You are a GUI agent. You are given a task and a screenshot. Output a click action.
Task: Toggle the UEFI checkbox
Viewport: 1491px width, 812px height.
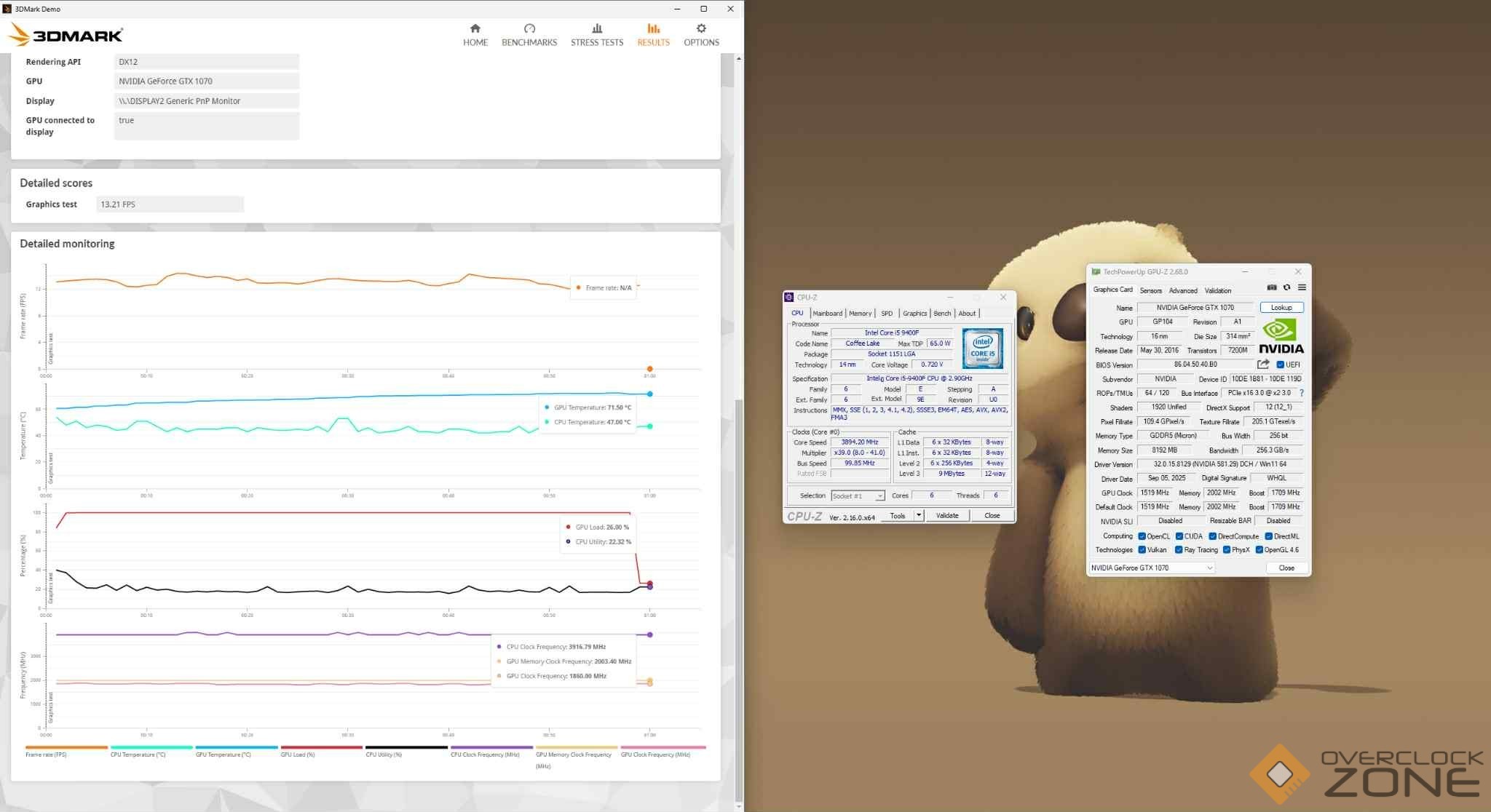[1281, 365]
